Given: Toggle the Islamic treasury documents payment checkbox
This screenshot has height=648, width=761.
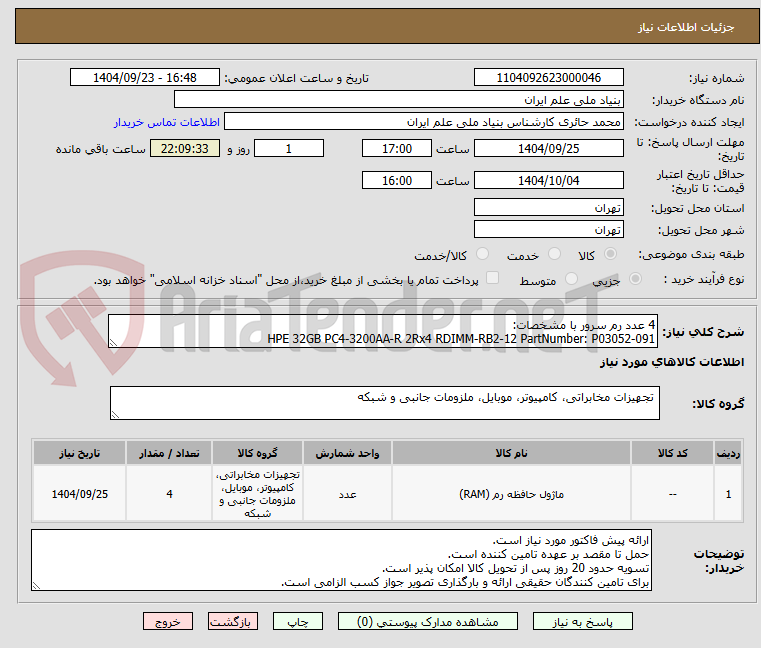Looking at the screenshot, I should [x=492, y=278].
